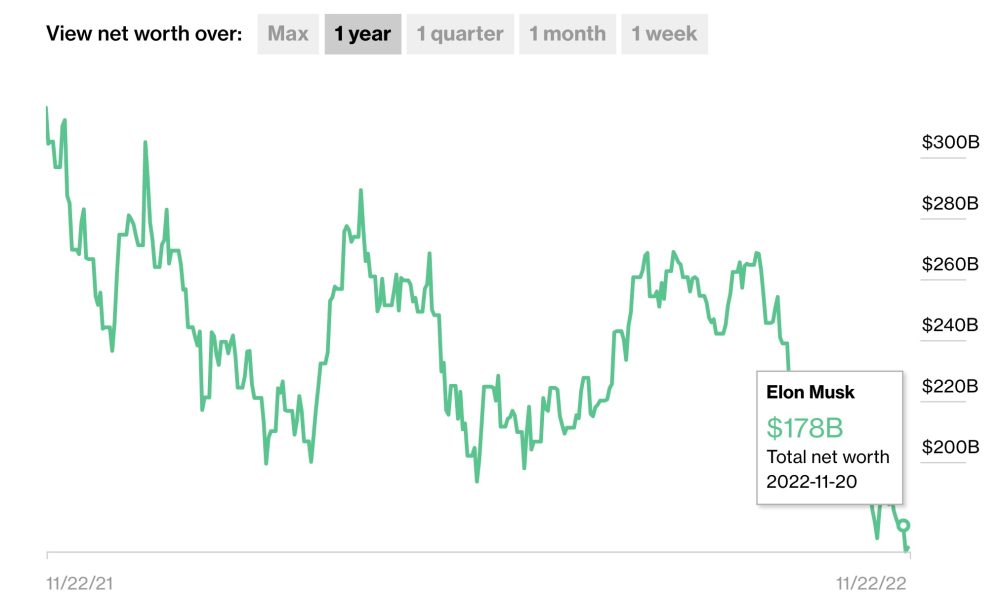This screenshot has height=600, width=1000.
Task: Select the 1 week range button
Action: [664, 34]
